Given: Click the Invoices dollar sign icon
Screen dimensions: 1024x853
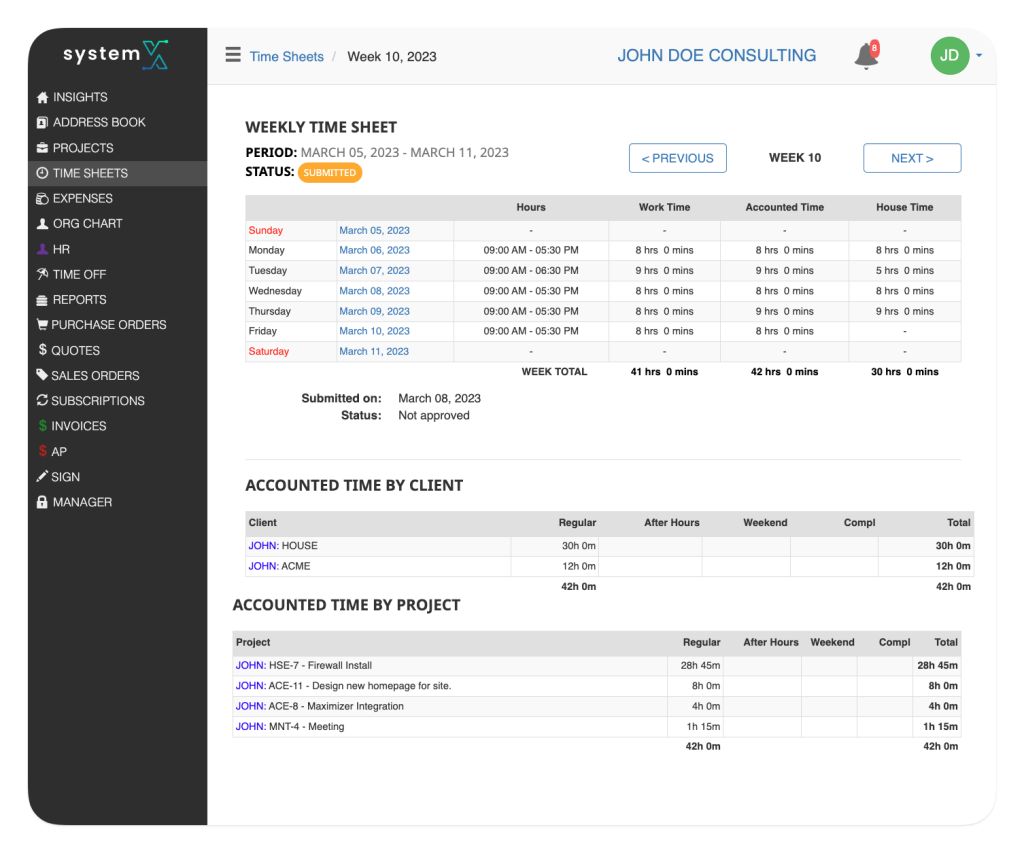Looking at the screenshot, I should [x=42, y=426].
